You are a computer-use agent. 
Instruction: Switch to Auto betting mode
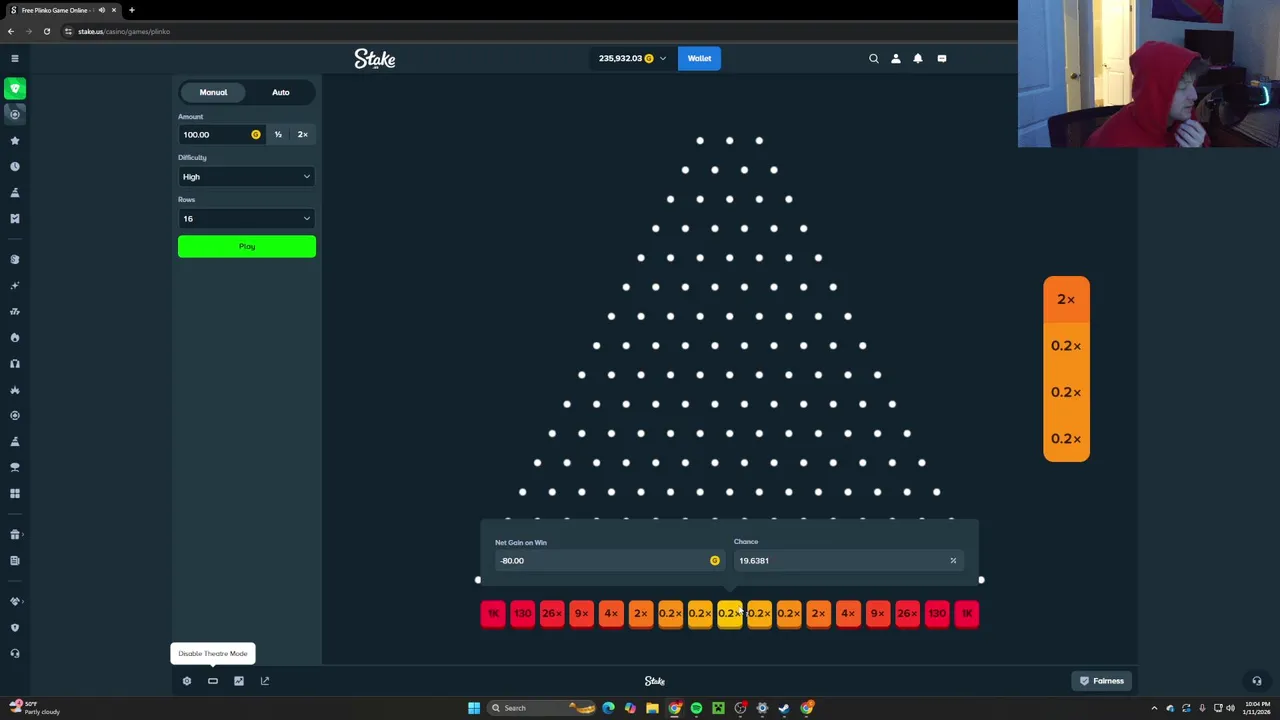tap(281, 92)
